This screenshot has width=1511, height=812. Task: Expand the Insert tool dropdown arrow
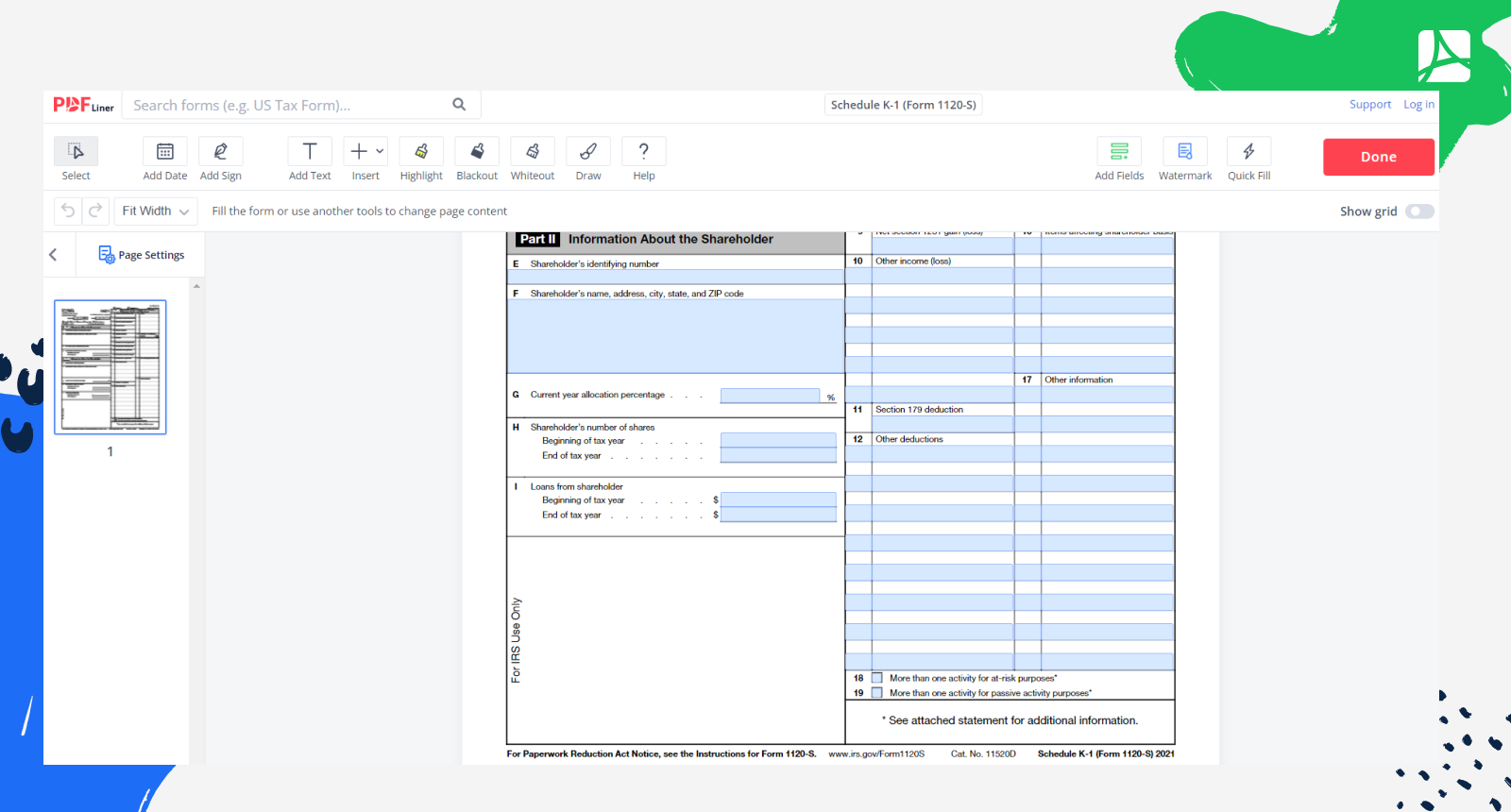(380, 151)
